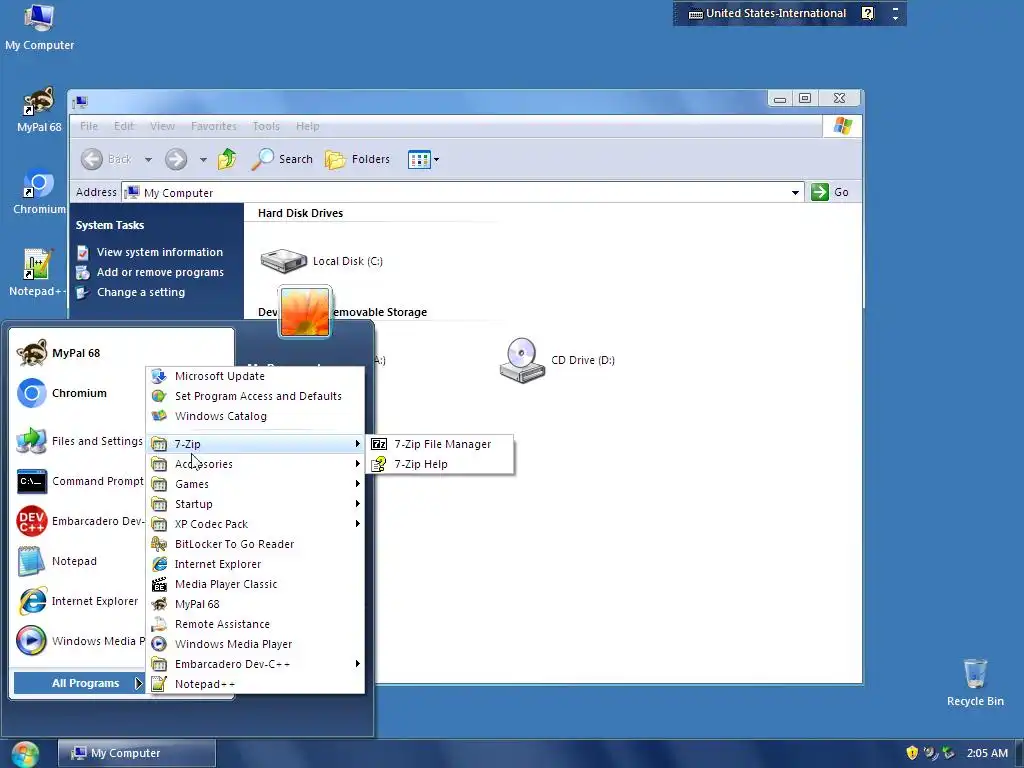Open Remote Assistance

[x=255, y=624]
